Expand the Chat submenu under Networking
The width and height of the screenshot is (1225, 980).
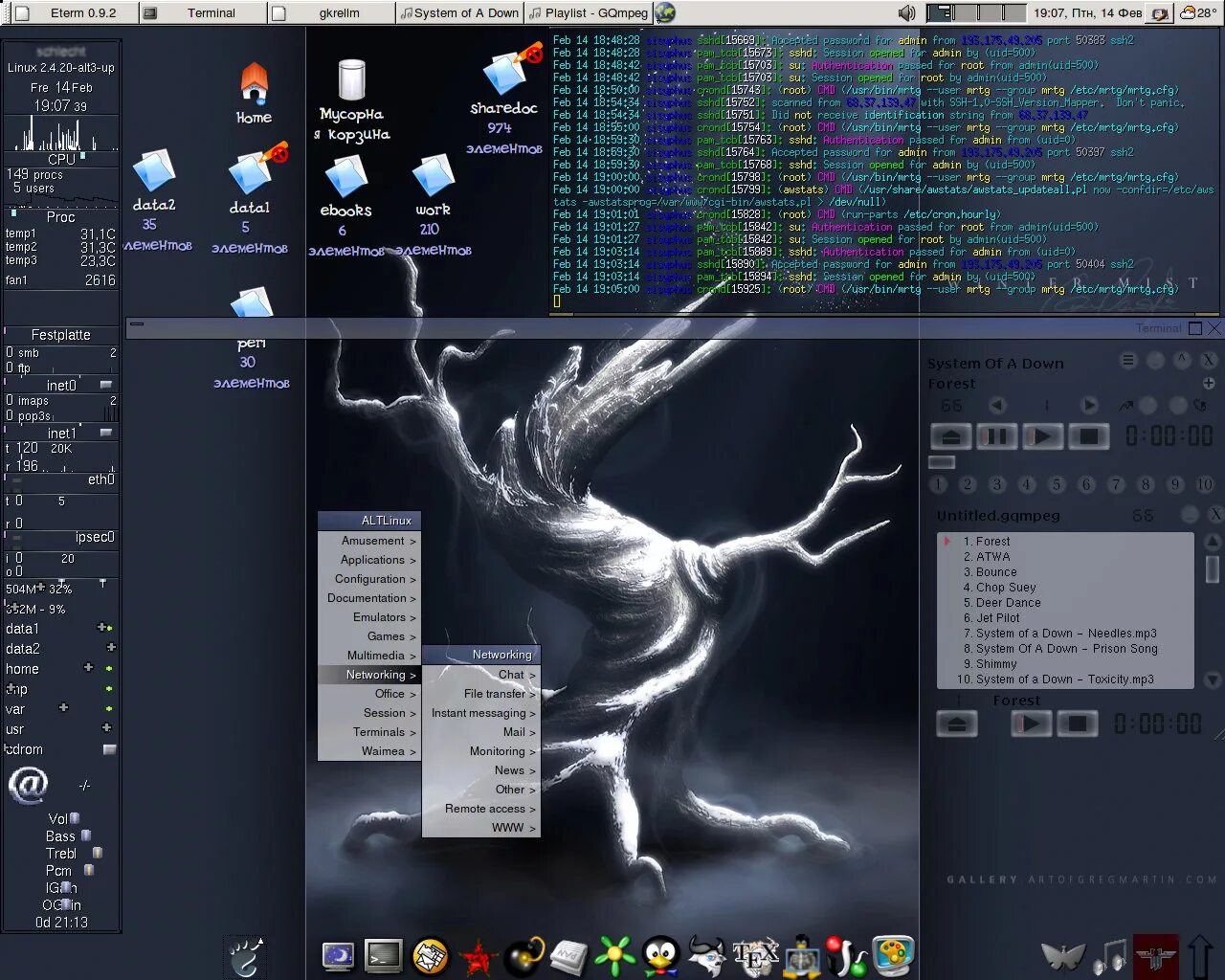pyautogui.click(x=481, y=675)
